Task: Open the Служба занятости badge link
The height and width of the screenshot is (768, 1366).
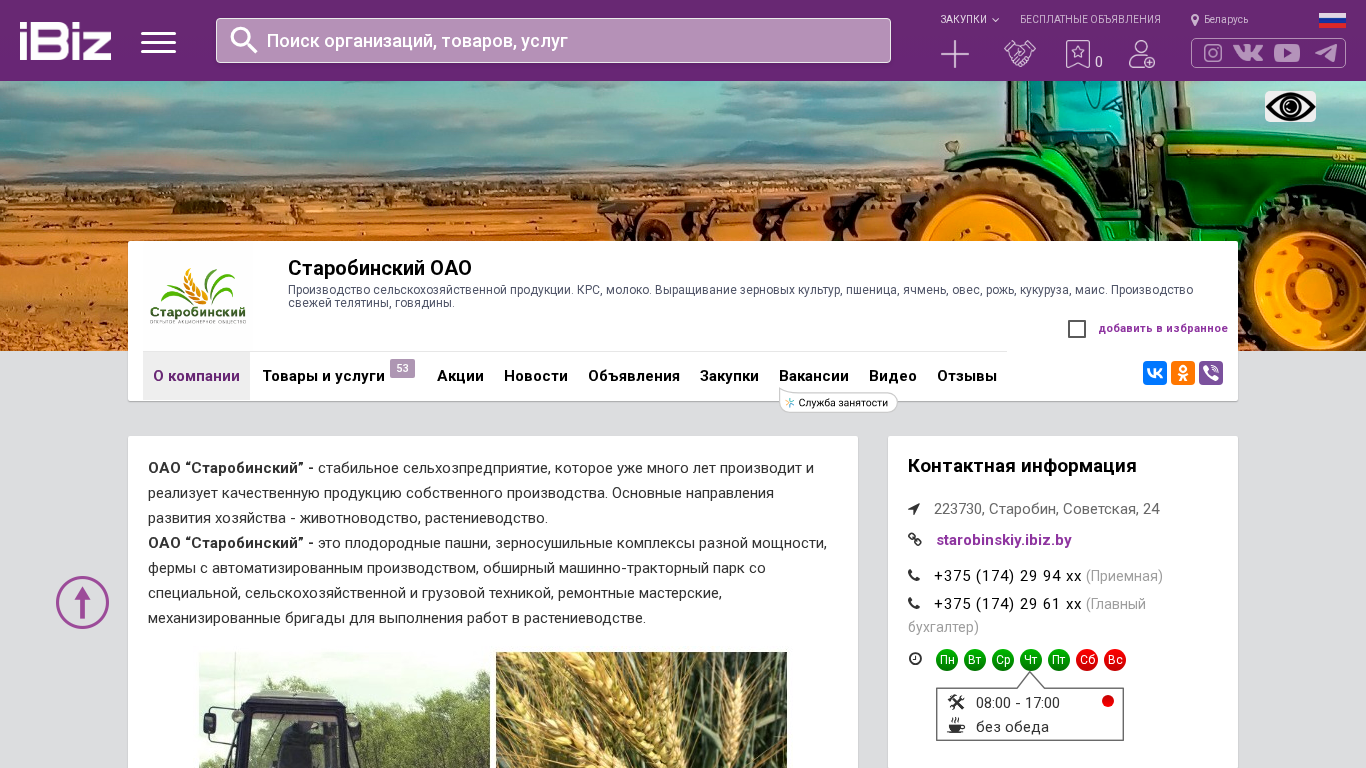Action: tap(838, 402)
